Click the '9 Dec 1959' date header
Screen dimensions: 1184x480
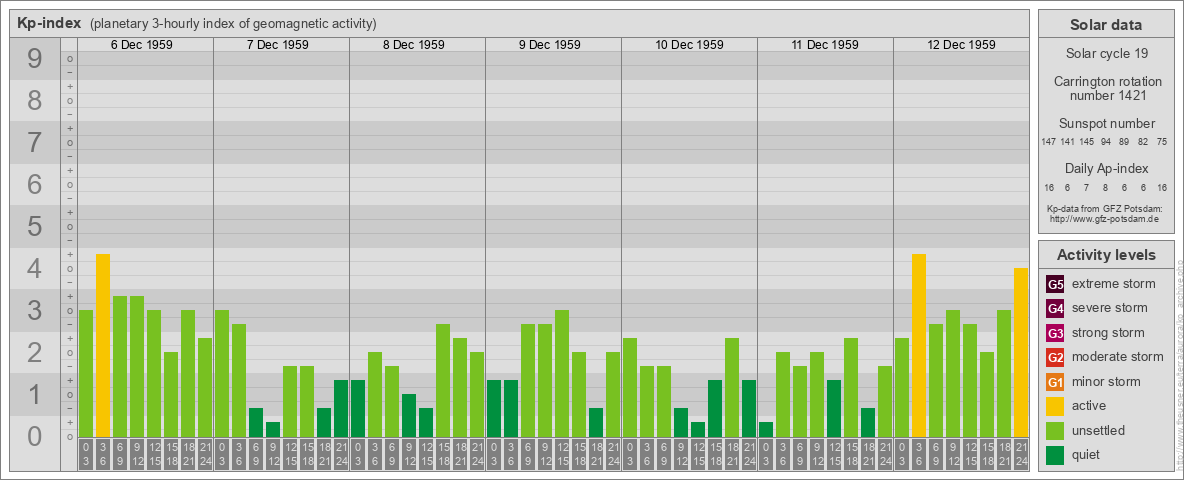click(x=549, y=45)
